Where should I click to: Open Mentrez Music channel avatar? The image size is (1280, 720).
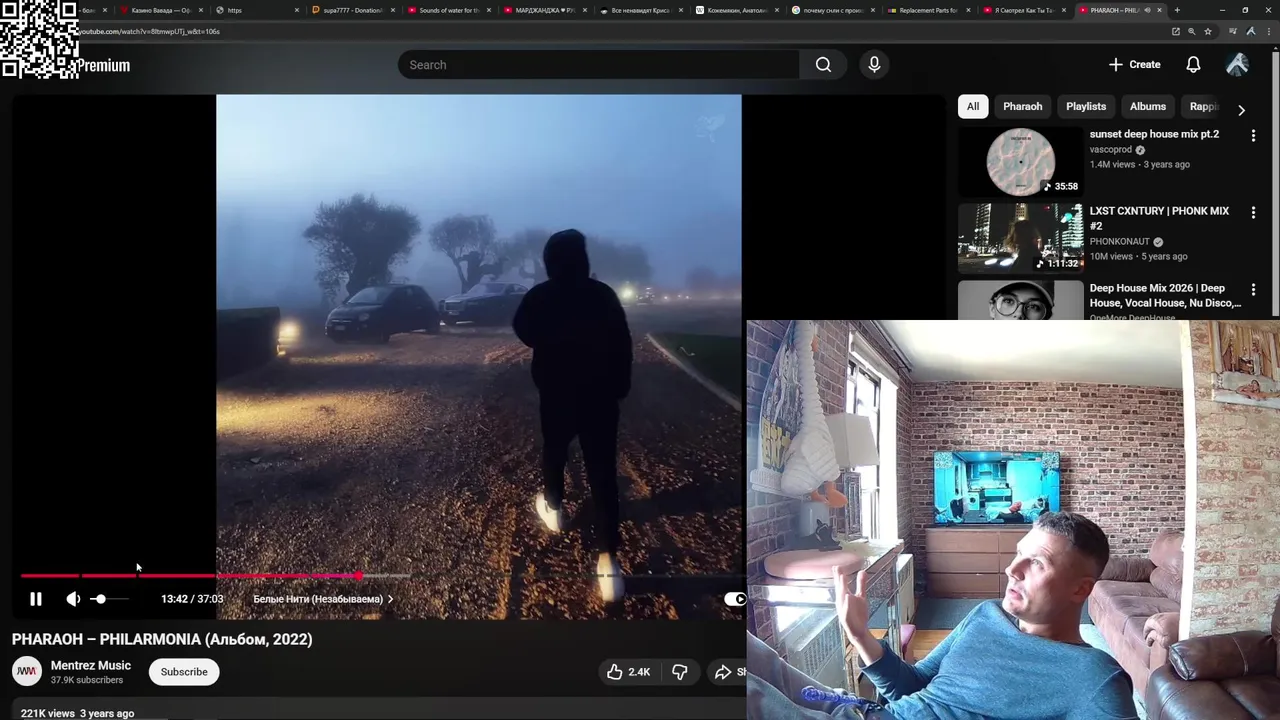27,671
